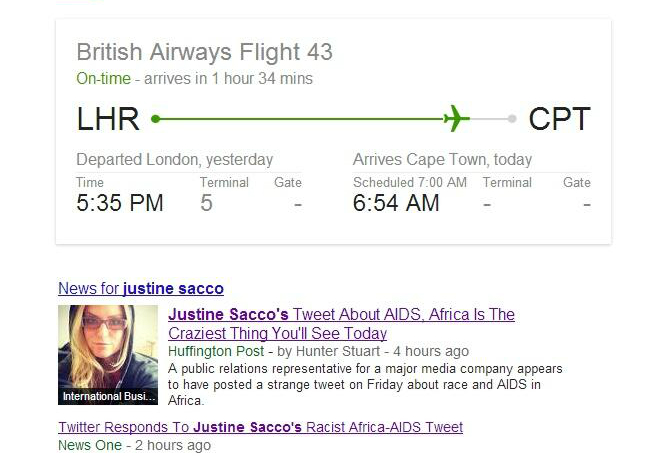Click the Departed London, yesterday label
Screen dimensions: 661x468
point(174,160)
